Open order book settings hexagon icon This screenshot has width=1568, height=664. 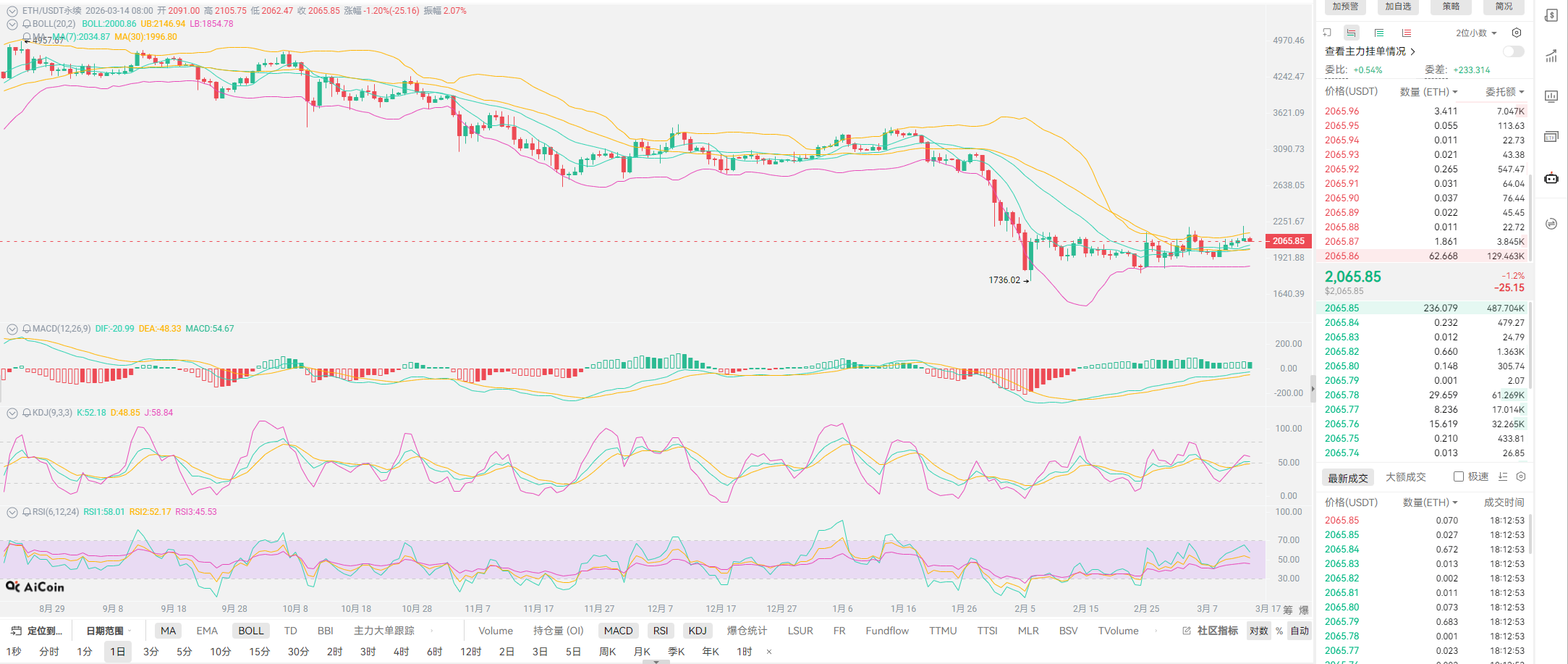click(x=1517, y=33)
